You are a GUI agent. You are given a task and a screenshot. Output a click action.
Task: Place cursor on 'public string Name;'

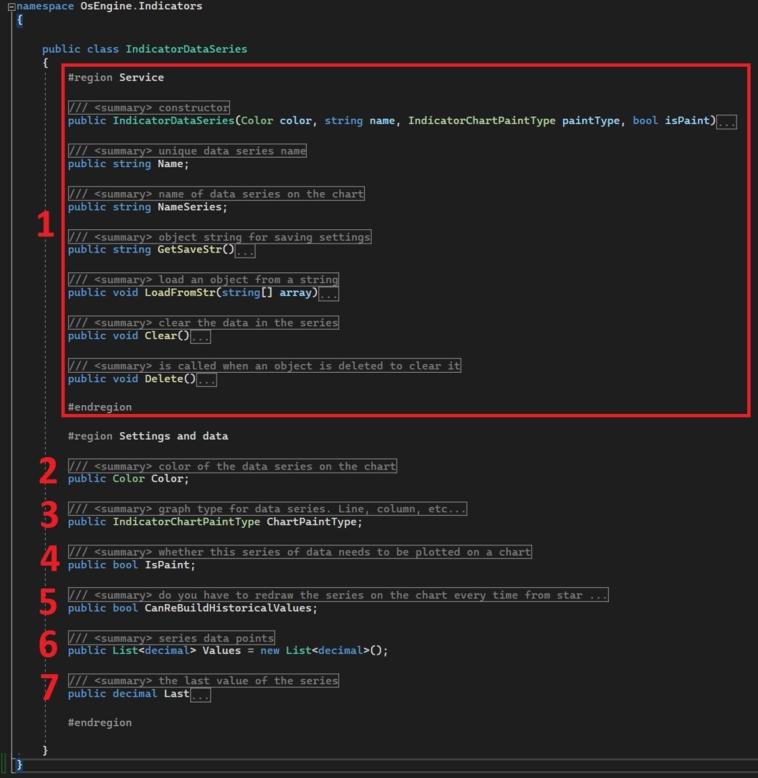pos(128,164)
